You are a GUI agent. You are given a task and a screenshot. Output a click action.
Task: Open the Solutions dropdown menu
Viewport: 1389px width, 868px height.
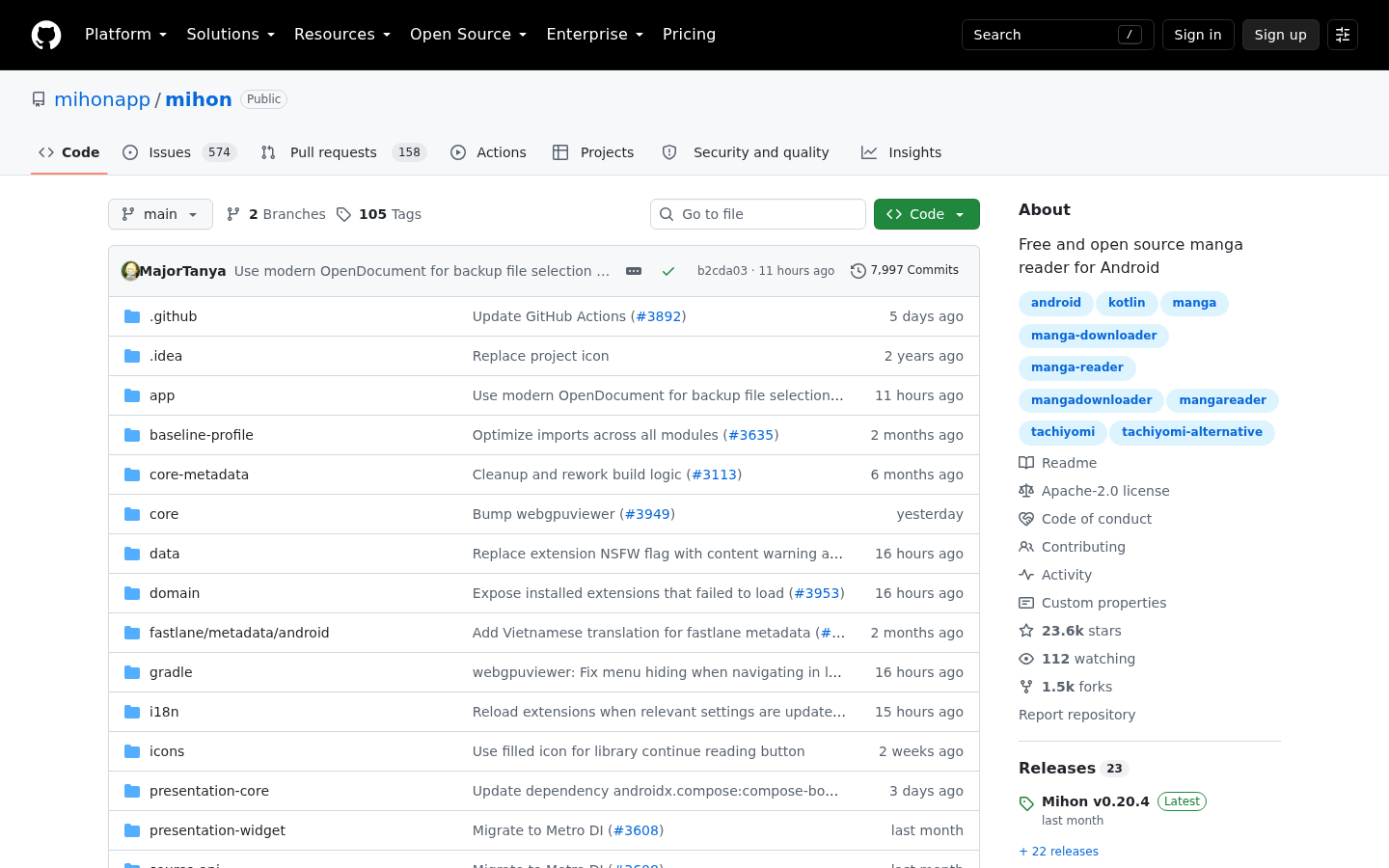pyautogui.click(x=231, y=35)
